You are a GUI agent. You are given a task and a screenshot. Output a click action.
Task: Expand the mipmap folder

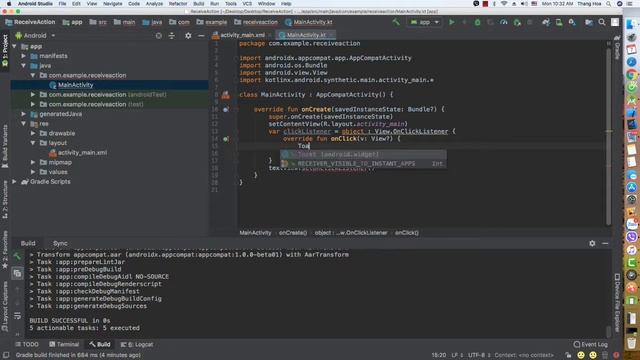[33, 162]
